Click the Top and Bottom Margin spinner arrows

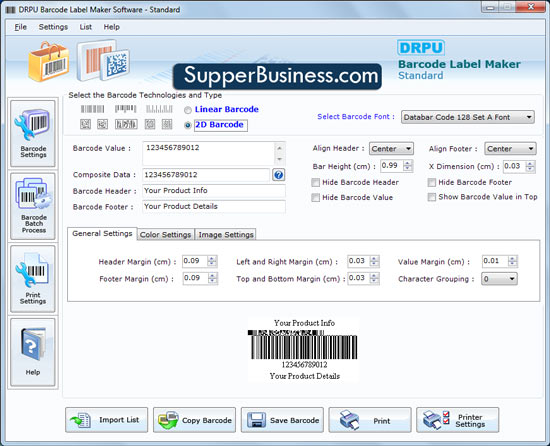pyautogui.click(x=374, y=278)
